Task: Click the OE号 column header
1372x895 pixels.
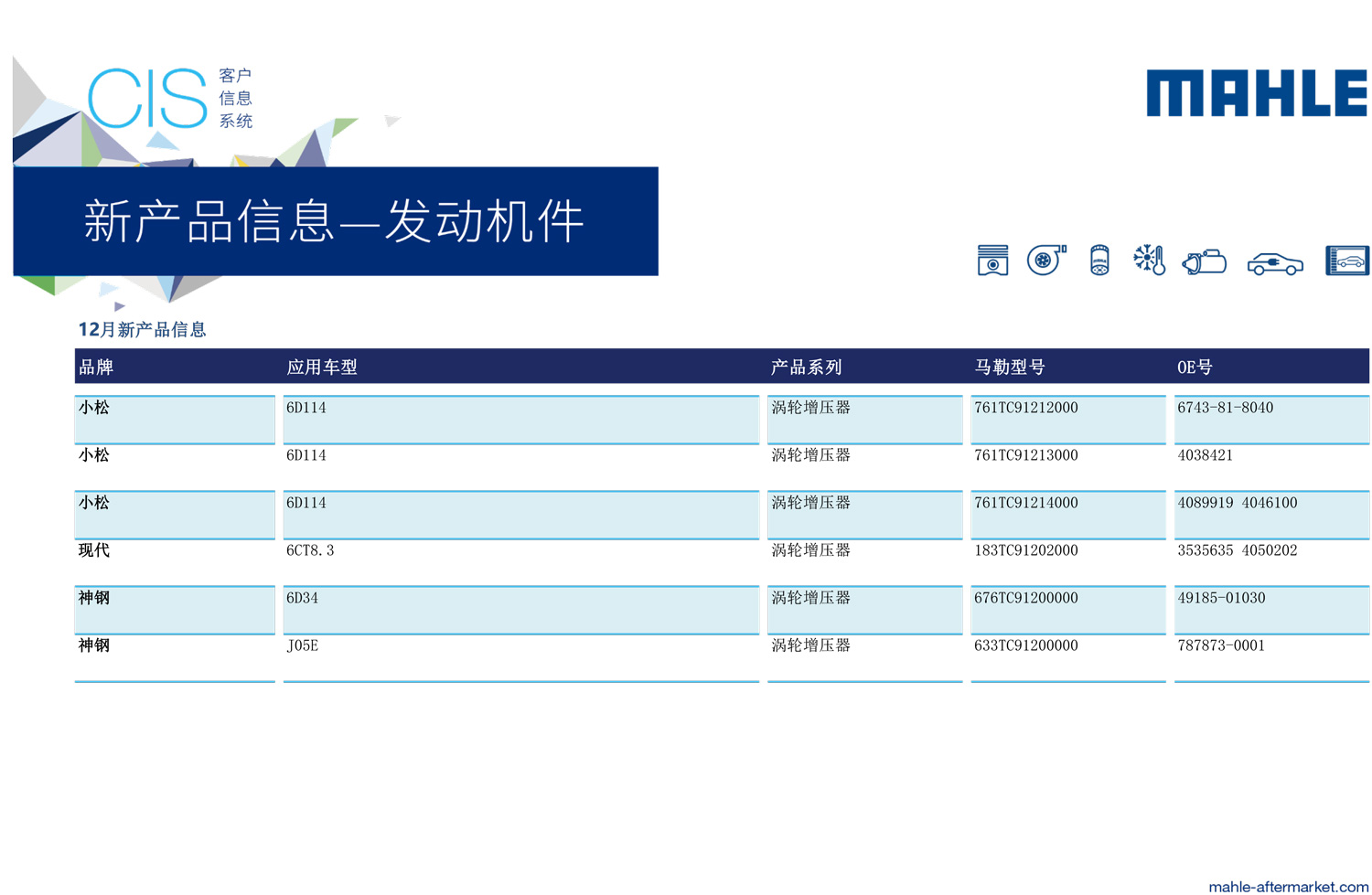Action: click(1195, 367)
